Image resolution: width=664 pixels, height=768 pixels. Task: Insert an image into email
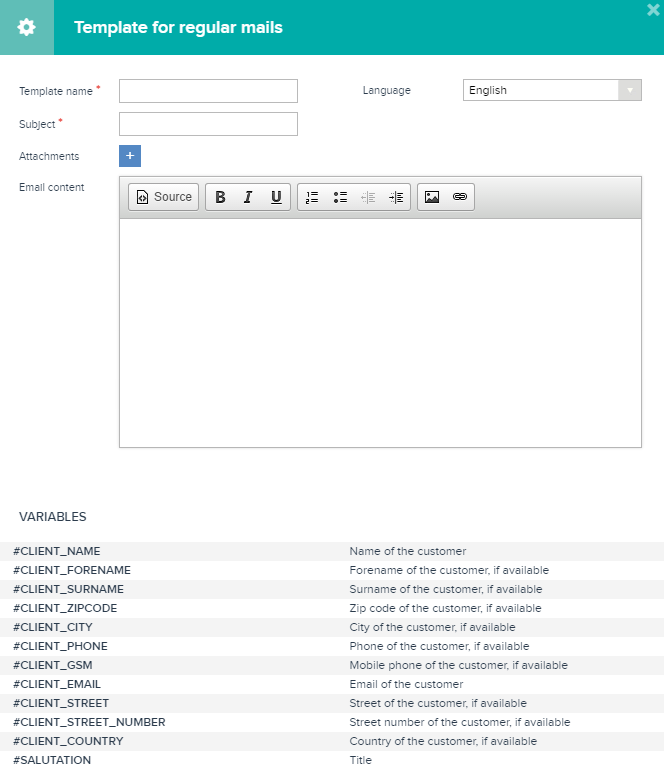pyautogui.click(x=432, y=197)
